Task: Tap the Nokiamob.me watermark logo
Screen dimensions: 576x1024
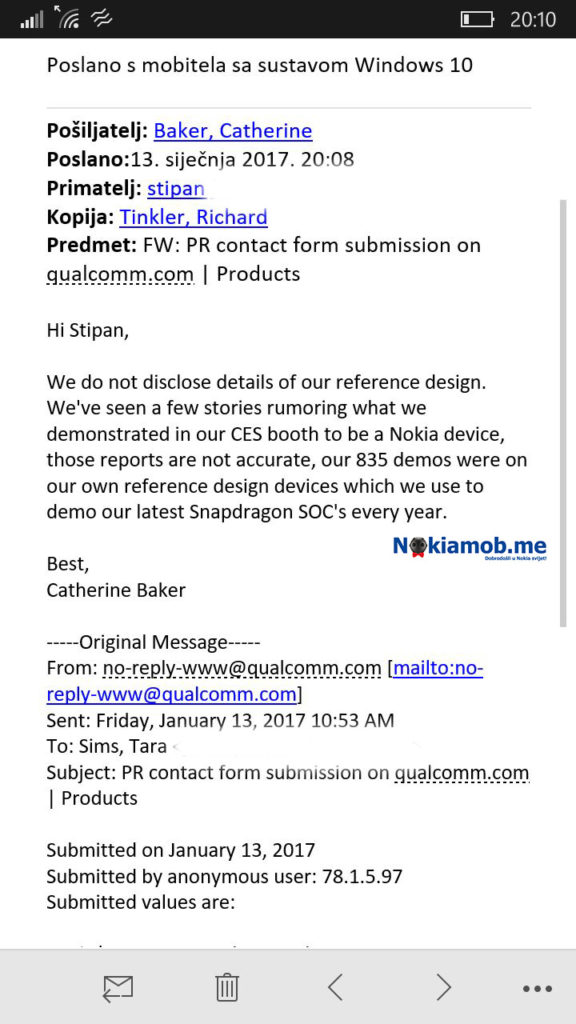Action: click(x=470, y=547)
